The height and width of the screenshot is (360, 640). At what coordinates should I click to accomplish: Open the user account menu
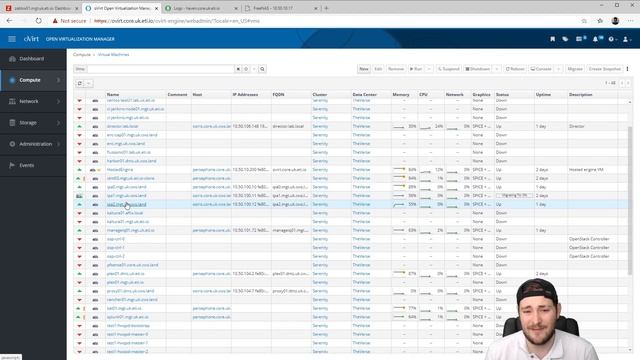(627, 39)
